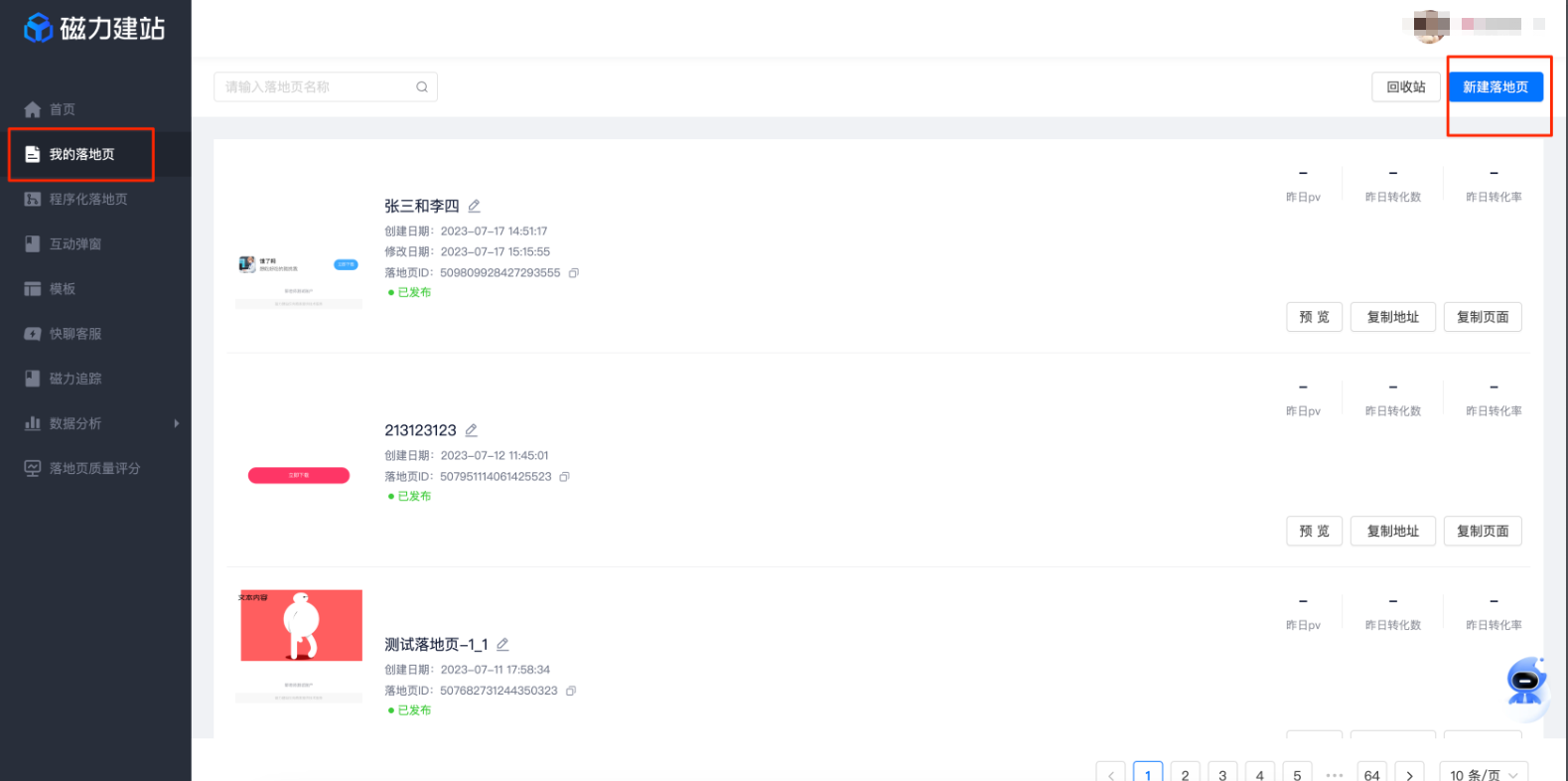Click the user avatar in header
The height and width of the screenshot is (781, 1568).
[1430, 26]
